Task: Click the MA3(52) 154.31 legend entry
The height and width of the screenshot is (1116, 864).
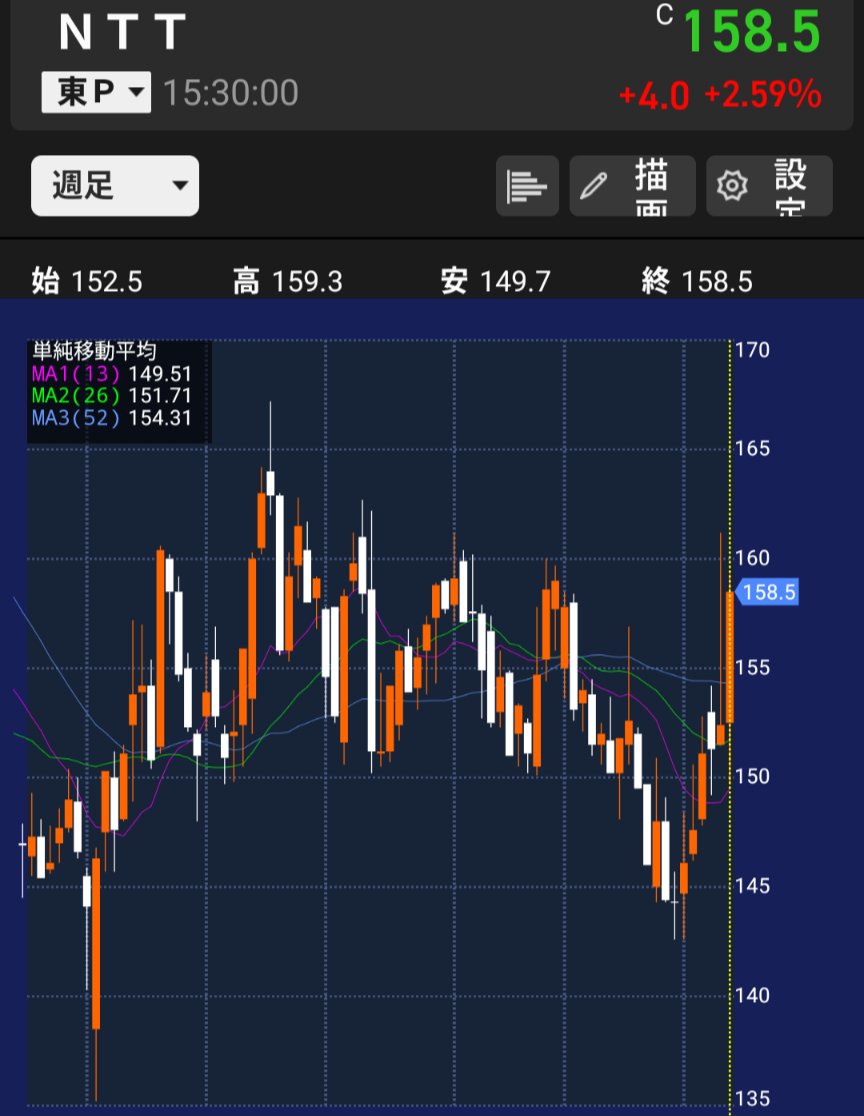Action: click(112, 418)
